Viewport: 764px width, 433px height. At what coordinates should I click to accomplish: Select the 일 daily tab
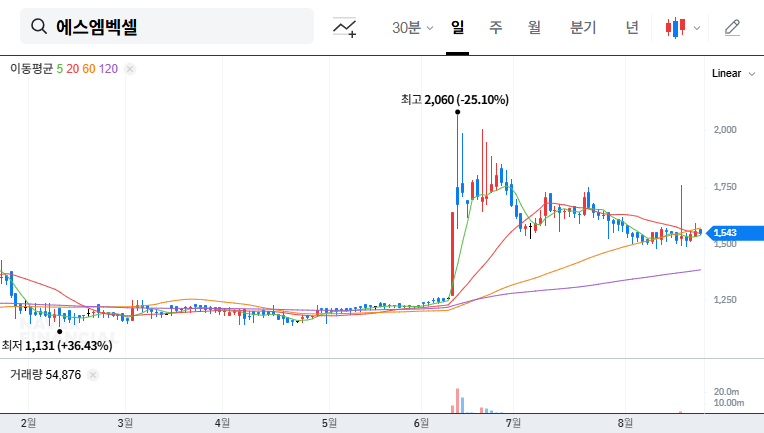458,27
